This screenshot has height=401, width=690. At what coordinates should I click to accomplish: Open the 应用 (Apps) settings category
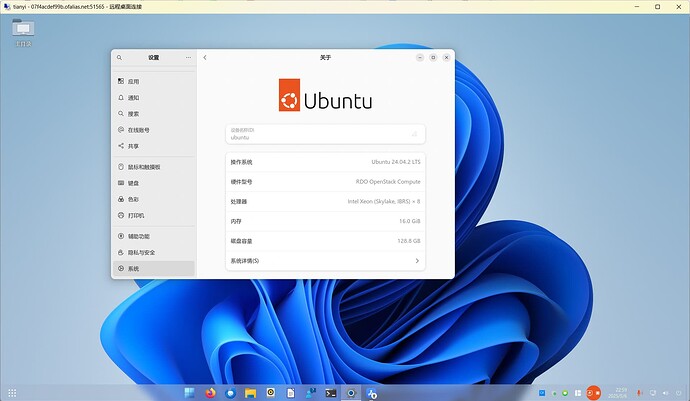[x=153, y=81]
